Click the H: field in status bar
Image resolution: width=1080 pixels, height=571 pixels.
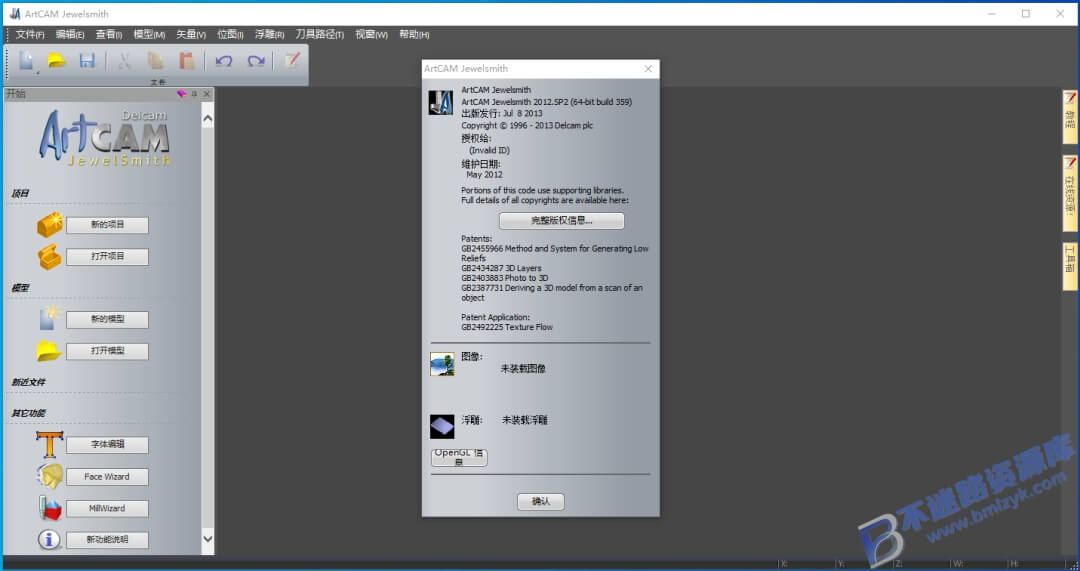tap(1035, 564)
